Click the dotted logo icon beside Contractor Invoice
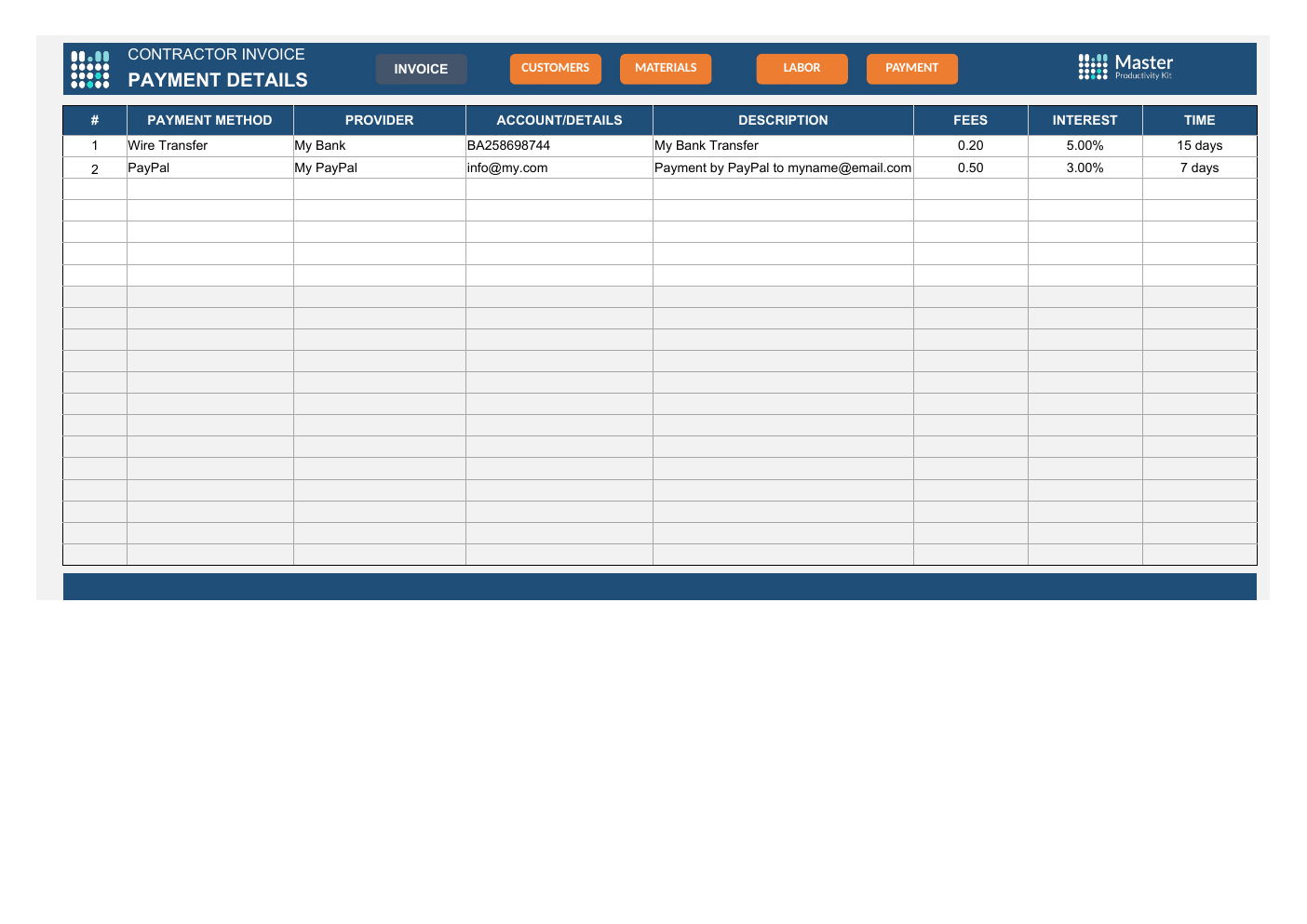1307x924 pixels. [x=90, y=70]
